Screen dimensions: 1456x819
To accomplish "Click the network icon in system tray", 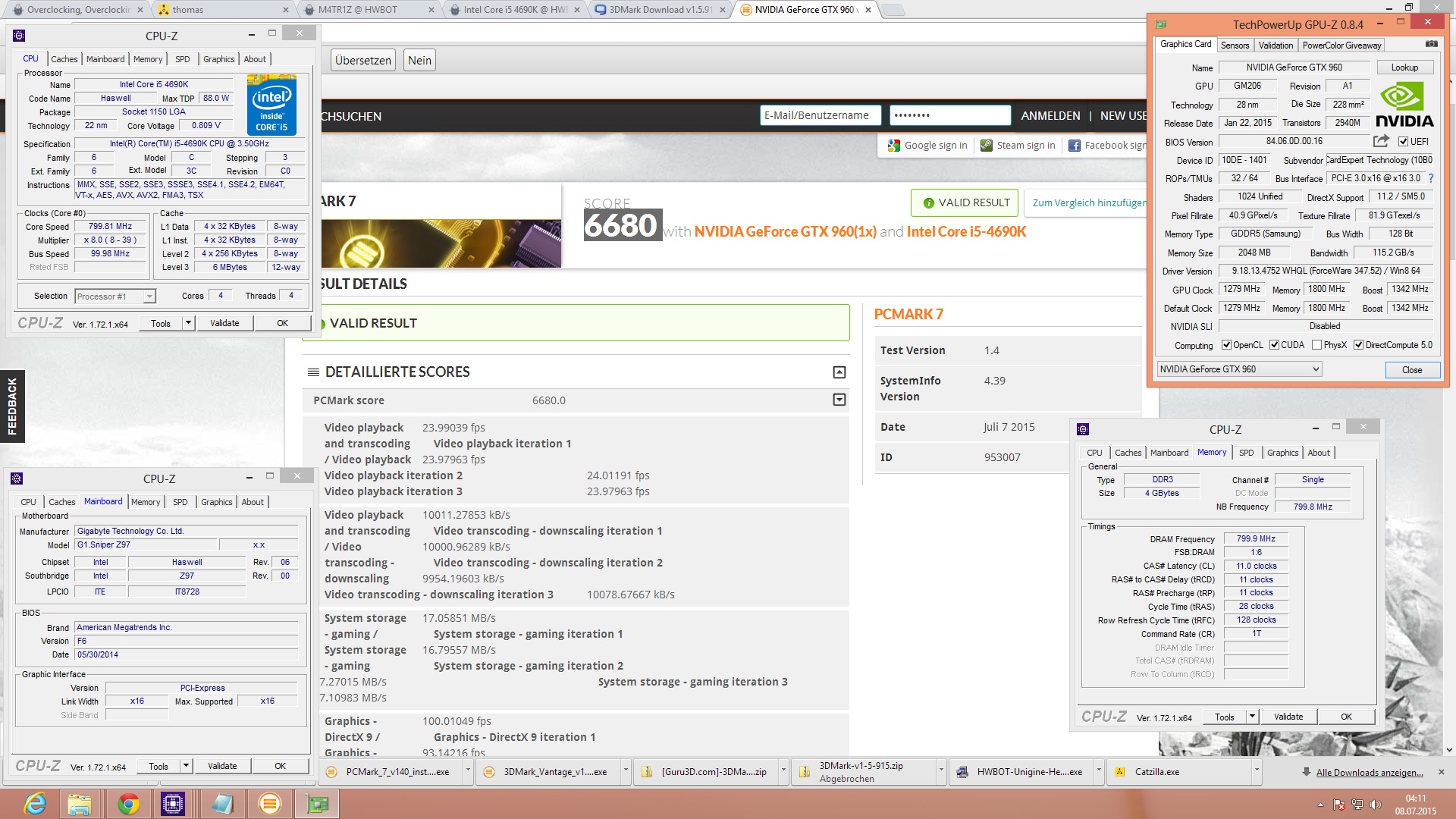I will (1357, 804).
